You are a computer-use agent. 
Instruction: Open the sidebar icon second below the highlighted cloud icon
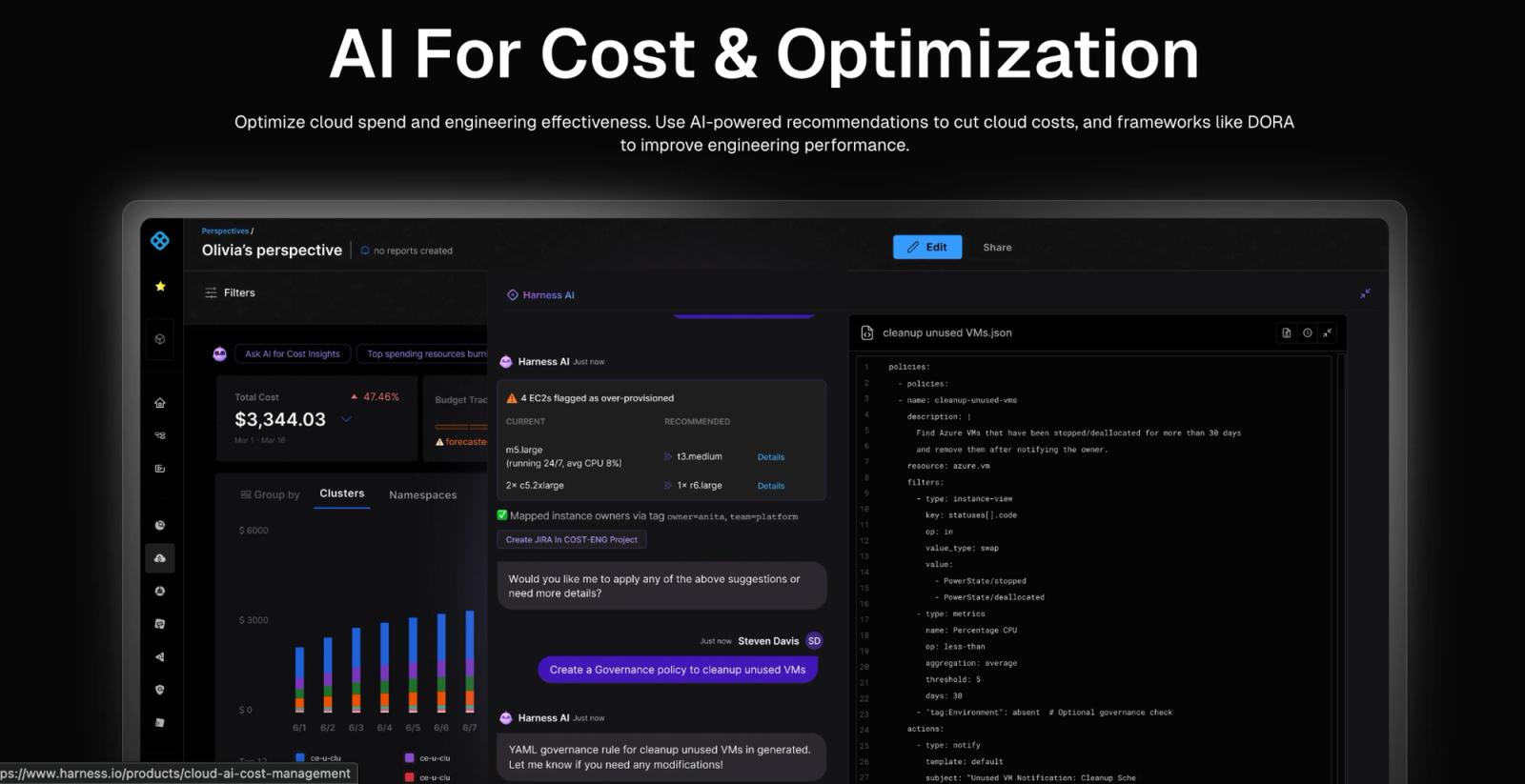pos(160,624)
